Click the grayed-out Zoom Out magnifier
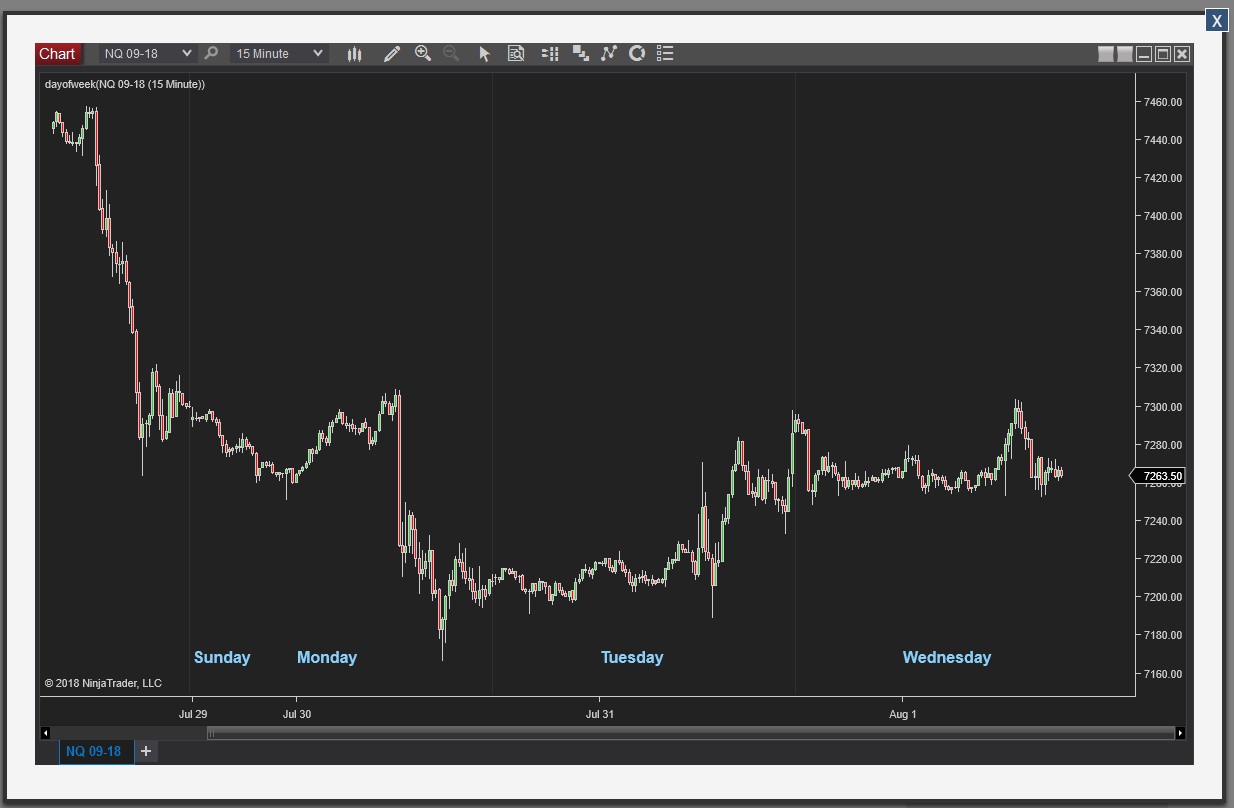 (x=451, y=54)
